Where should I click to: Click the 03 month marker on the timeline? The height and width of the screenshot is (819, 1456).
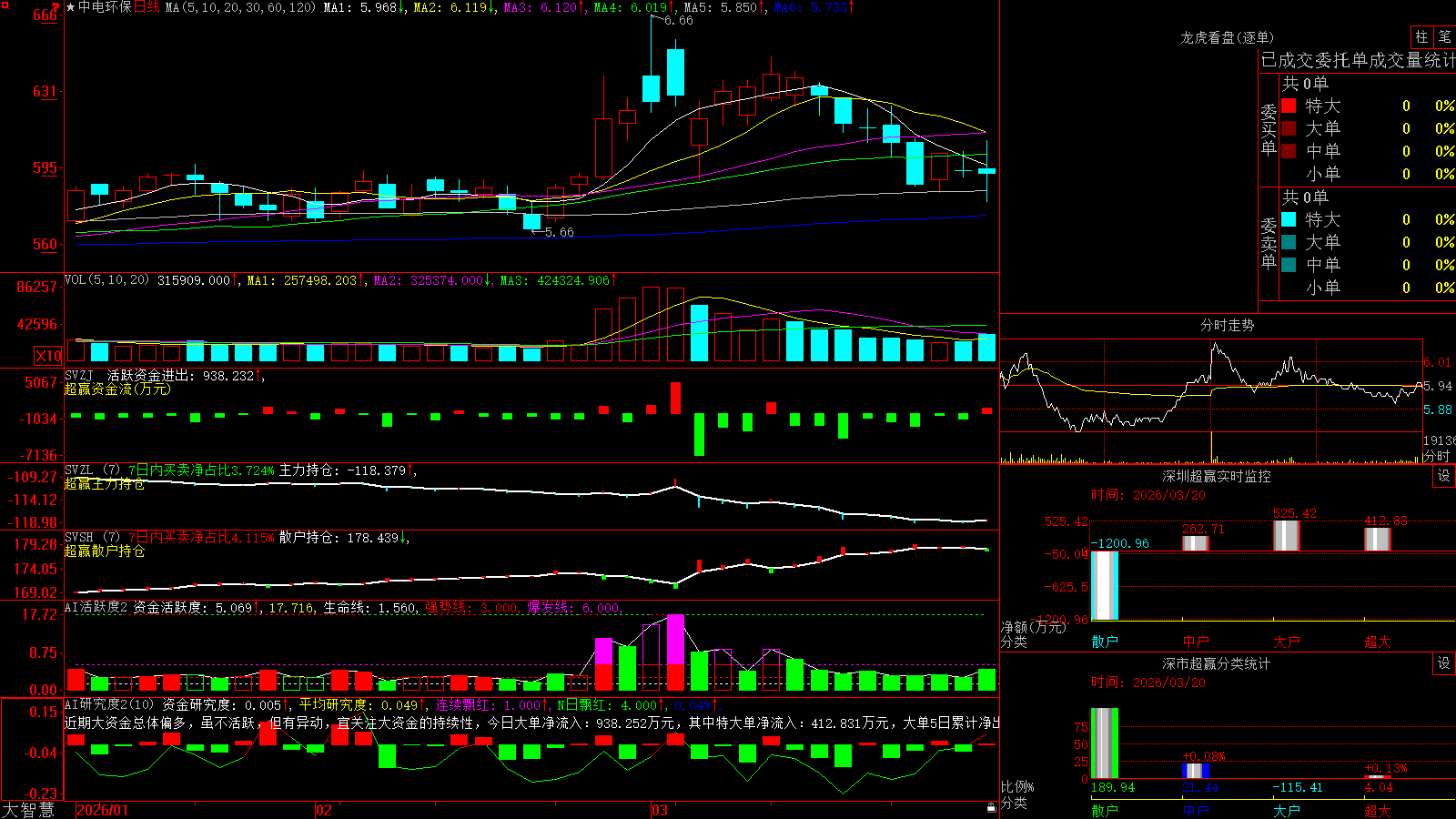pos(660,810)
